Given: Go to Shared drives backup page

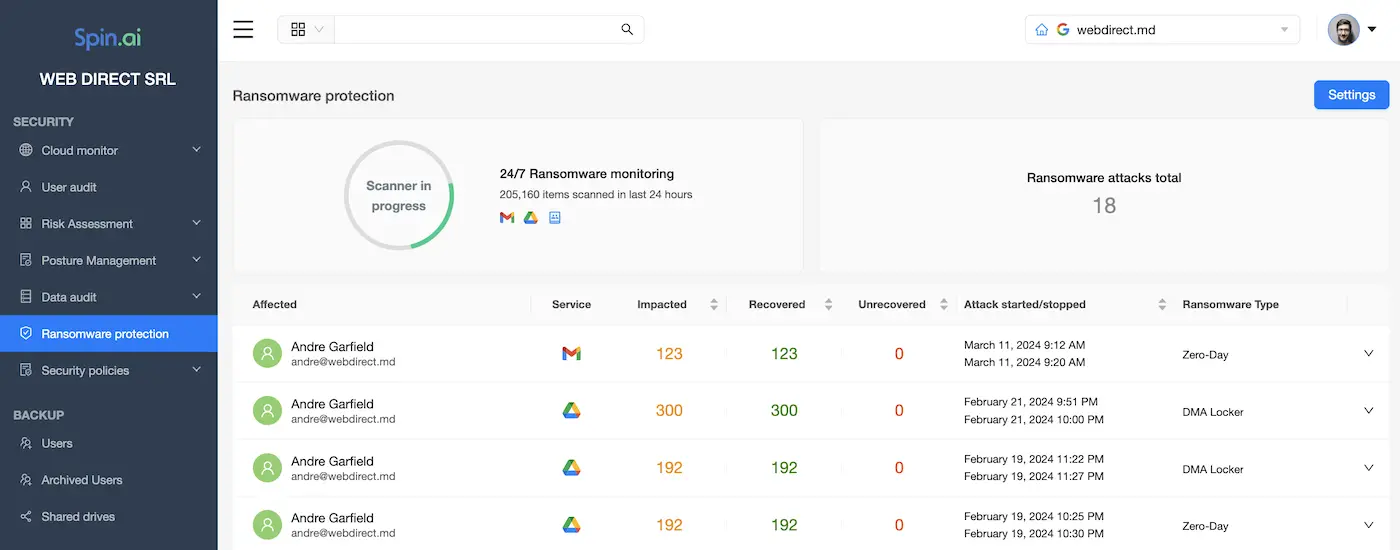Looking at the screenshot, I should tap(78, 516).
